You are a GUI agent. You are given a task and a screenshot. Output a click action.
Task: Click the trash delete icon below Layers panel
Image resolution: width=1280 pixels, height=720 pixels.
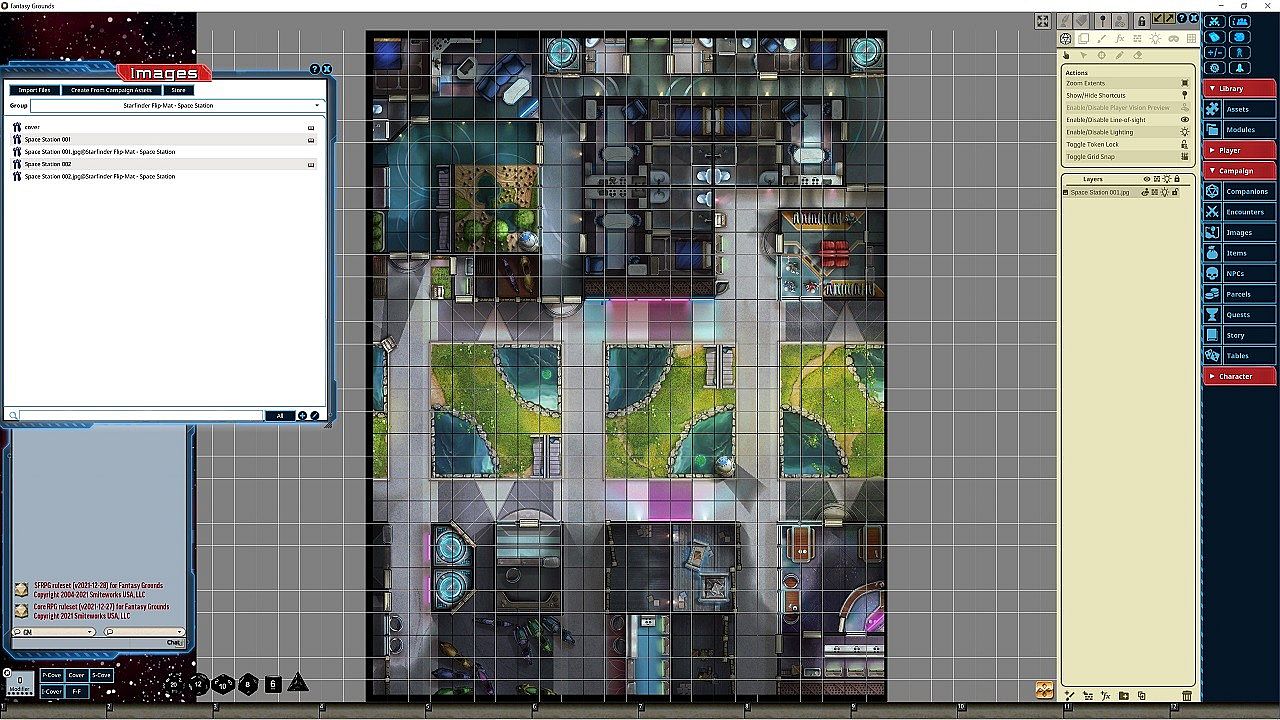click(1187, 696)
